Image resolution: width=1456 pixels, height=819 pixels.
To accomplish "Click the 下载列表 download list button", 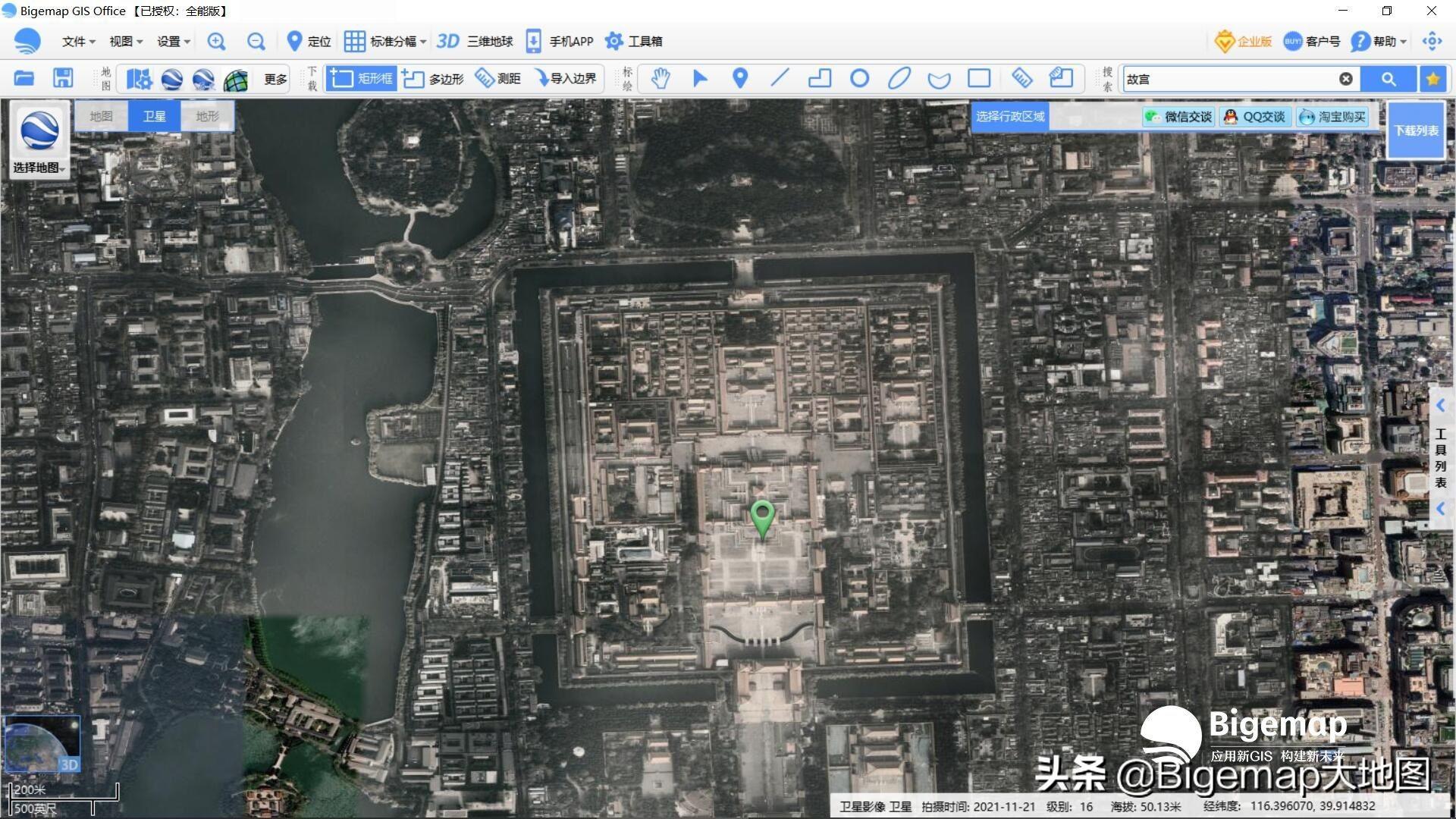I will [x=1416, y=130].
